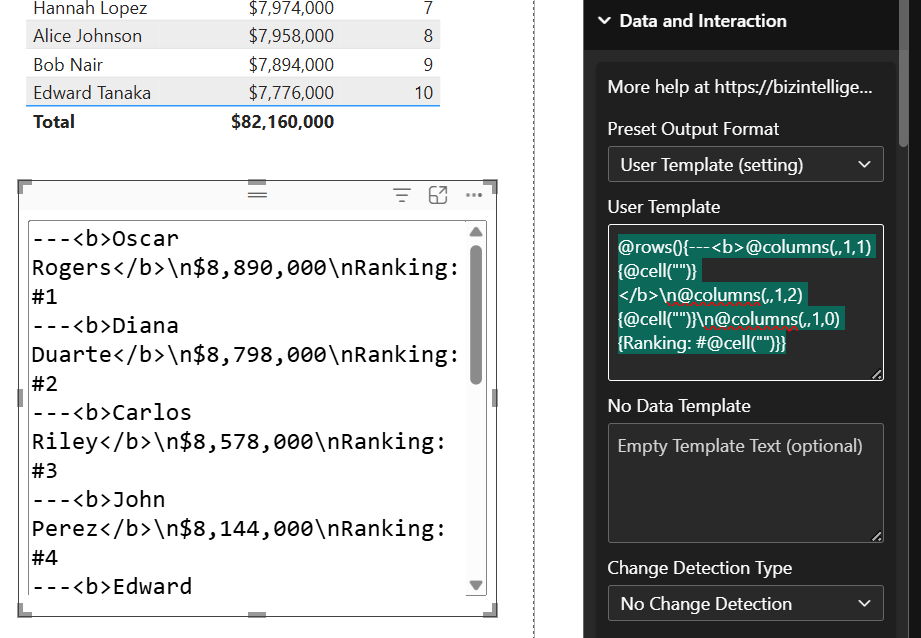The height and width of the screenshot is (638, 921).
Task: Click the $7,958,000 value cell
Action: [291, 36]
